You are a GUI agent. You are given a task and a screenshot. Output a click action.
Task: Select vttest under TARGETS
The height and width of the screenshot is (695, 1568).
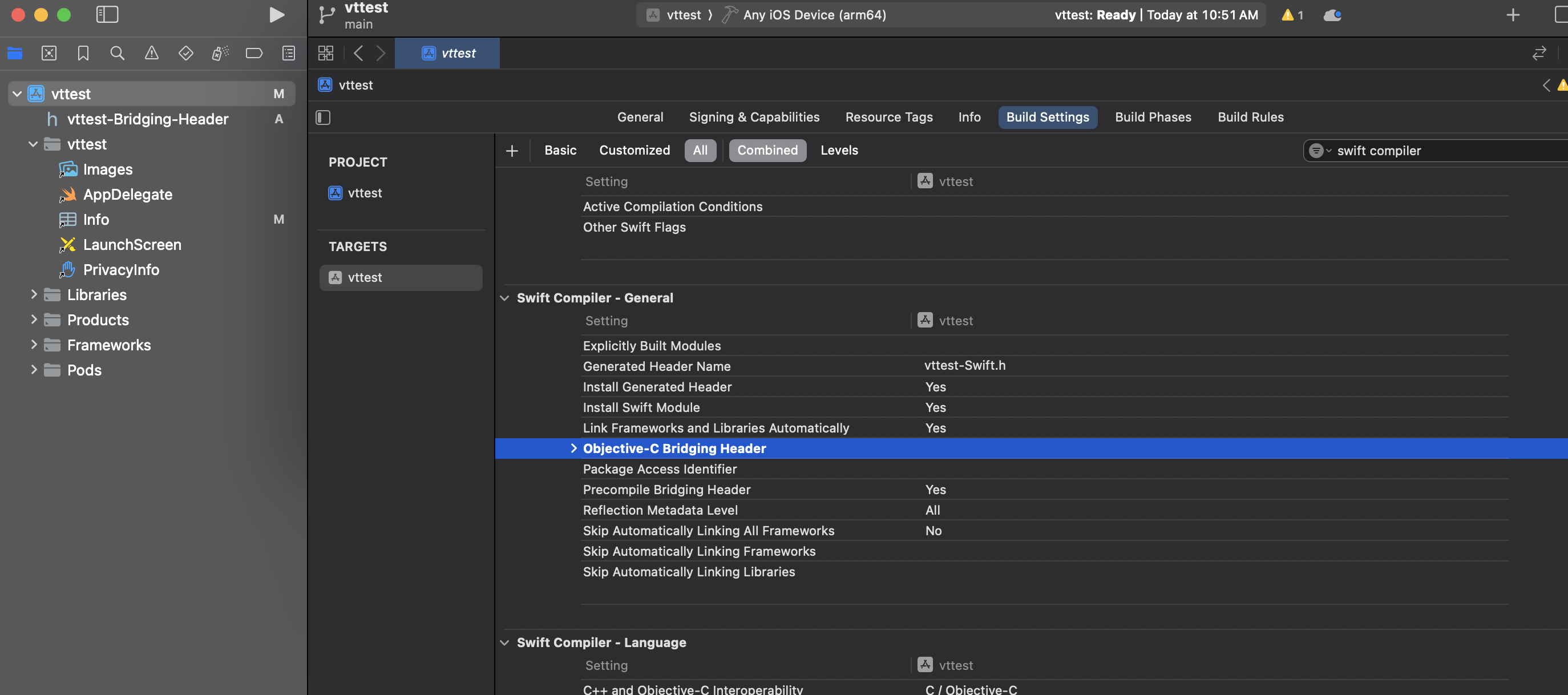[x=401, y=277]
